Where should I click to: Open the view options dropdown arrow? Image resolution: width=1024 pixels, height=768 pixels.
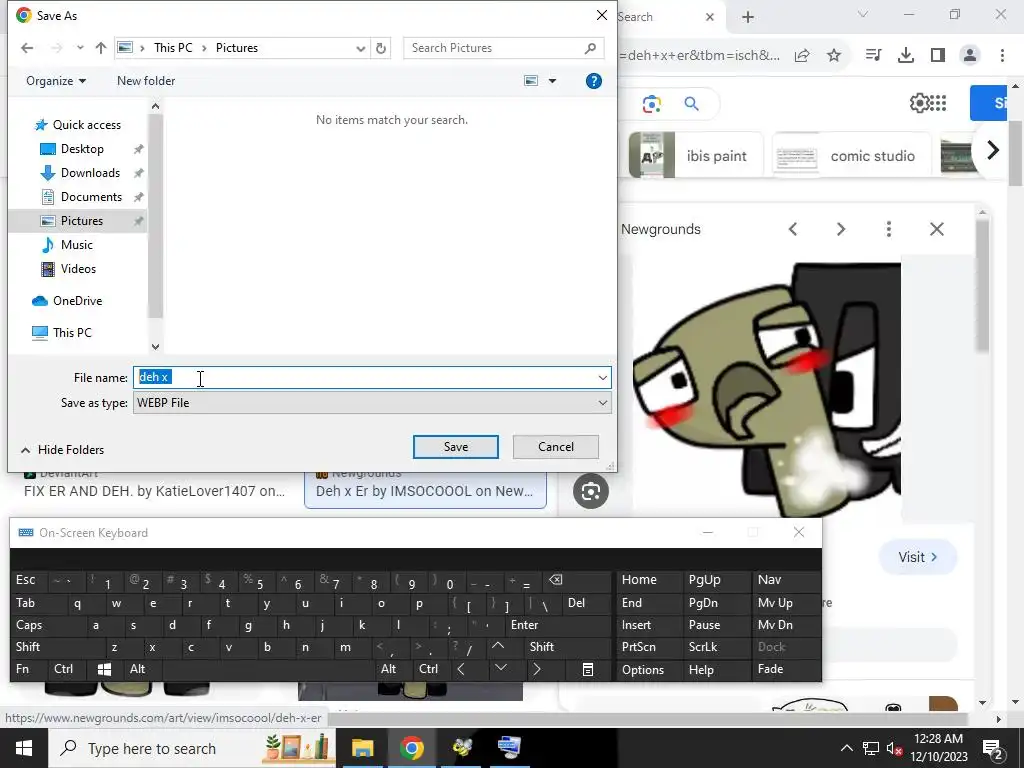pyautogui.click(x=552, y=81)
